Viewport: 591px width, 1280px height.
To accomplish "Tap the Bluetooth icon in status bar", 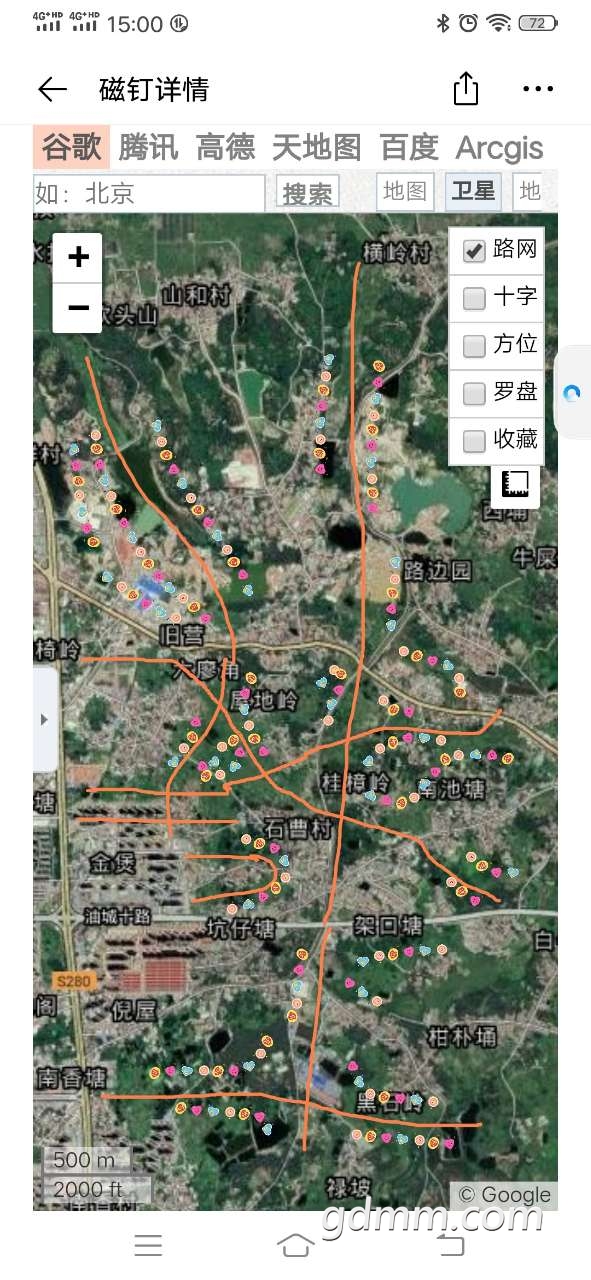I will coord(443,23).
